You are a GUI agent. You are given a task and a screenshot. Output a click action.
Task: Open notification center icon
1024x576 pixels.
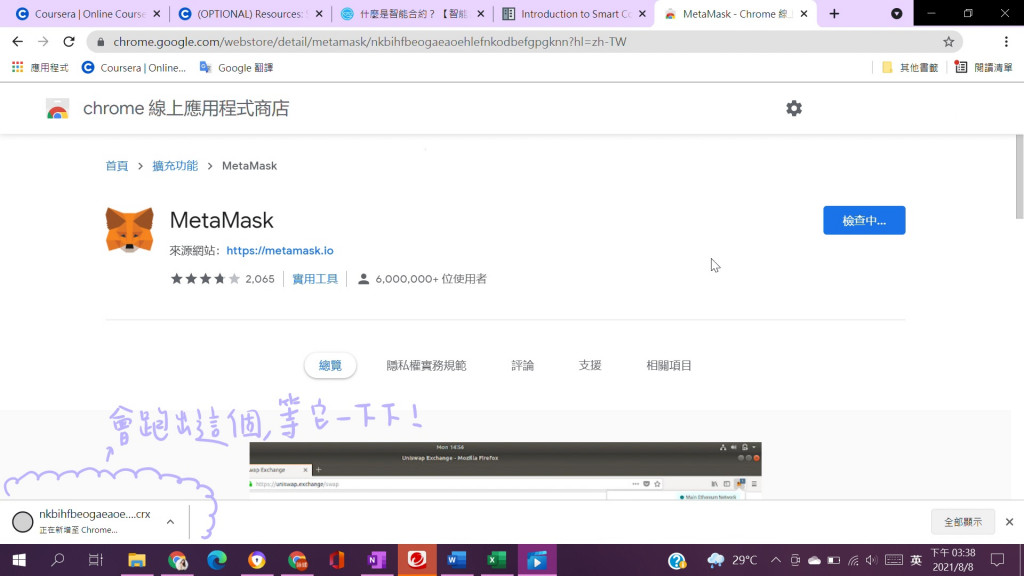997,560
